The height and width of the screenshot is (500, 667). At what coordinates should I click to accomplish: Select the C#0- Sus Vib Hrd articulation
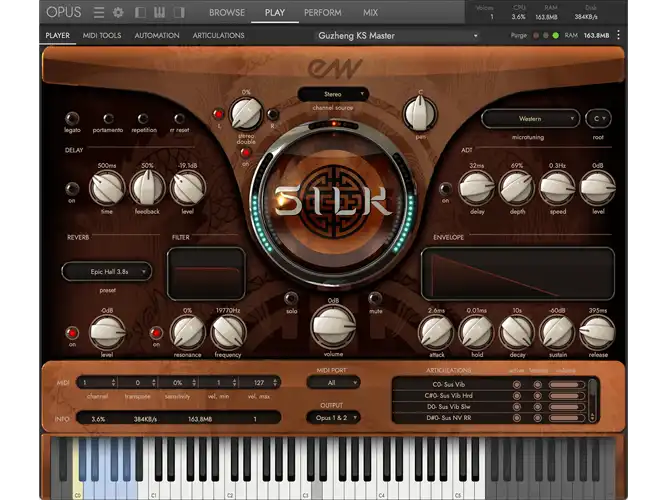(449, 395)
